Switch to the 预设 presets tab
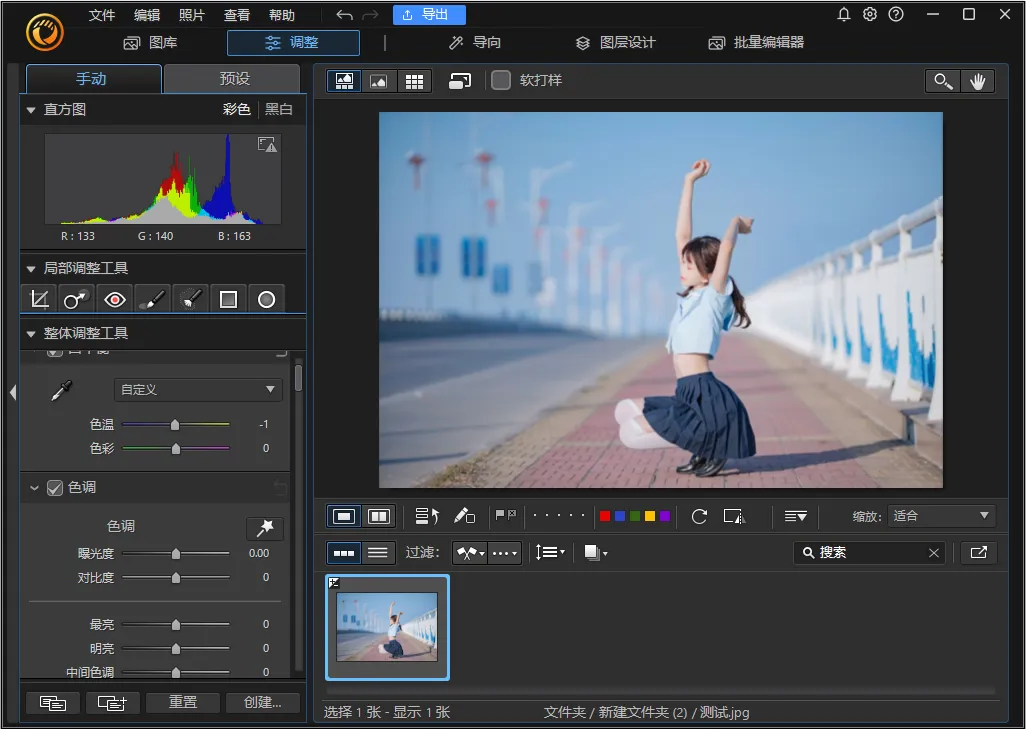The height and width of the screenshot is (729, 1026). pos(234,79)
